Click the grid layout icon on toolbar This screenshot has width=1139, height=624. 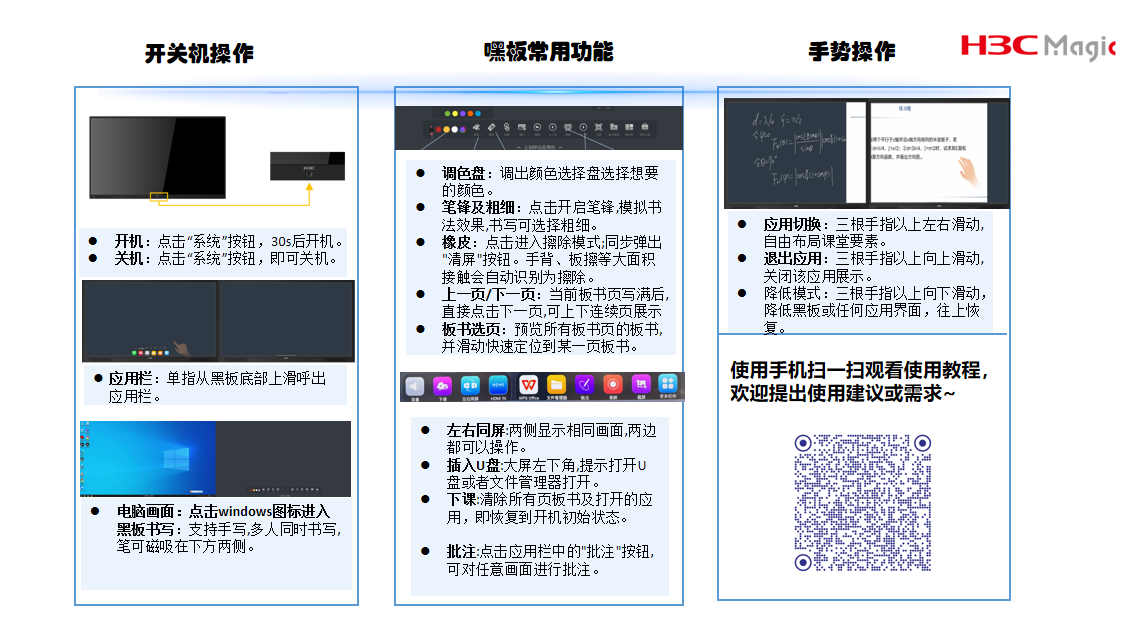pyautogui.click(x=629, y=126)
